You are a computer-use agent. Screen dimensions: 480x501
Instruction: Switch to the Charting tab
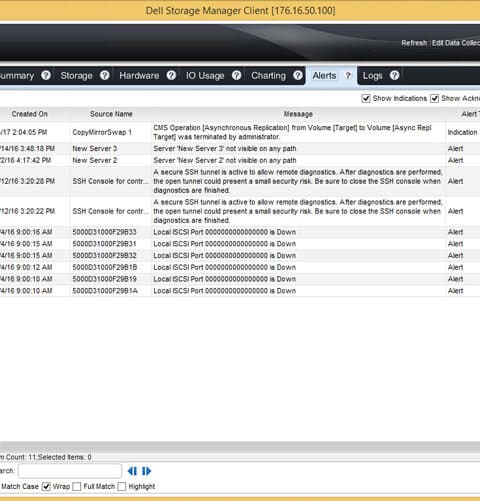[x=268, y=76]
